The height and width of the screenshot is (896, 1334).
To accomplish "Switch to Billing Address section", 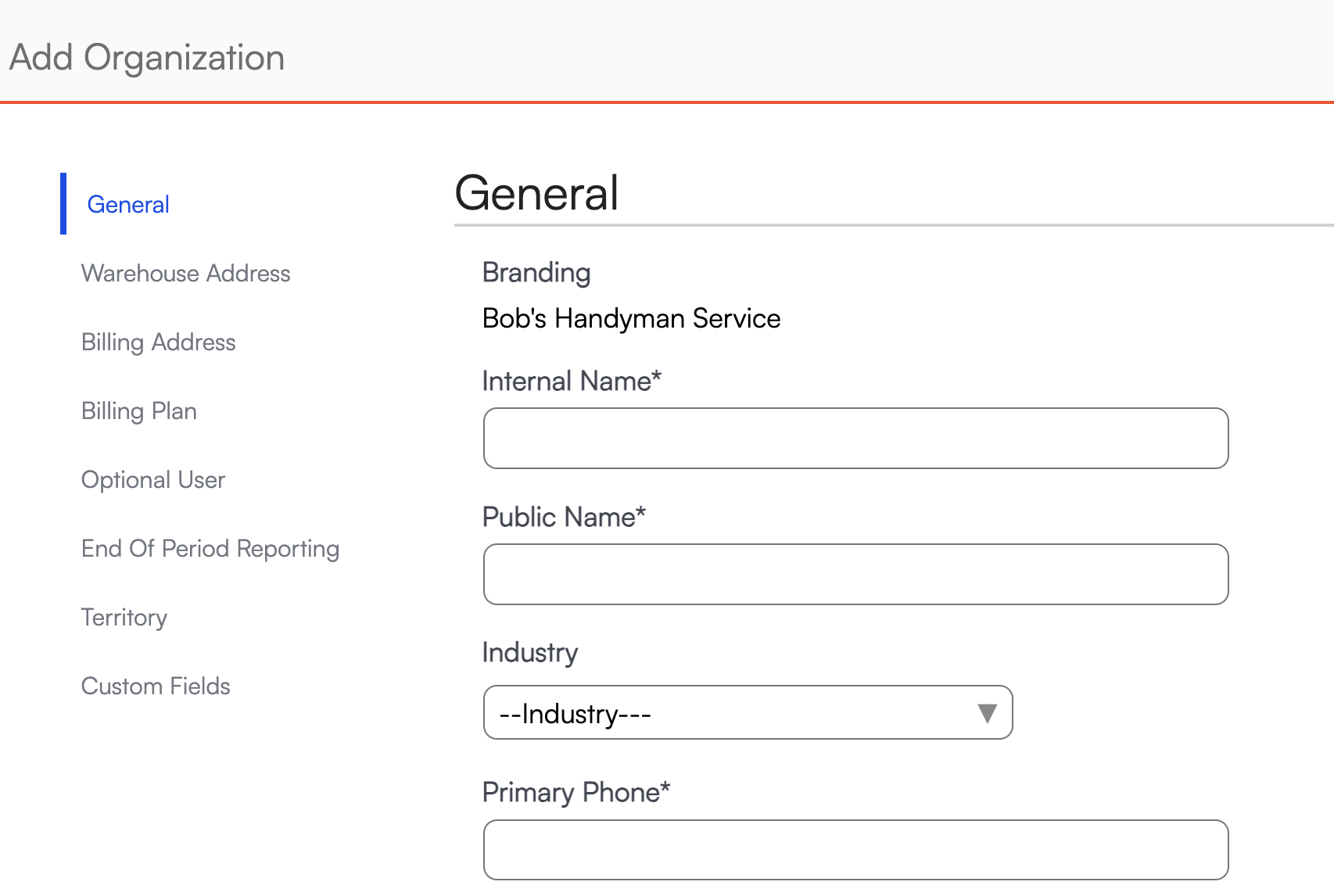I will [x=158, y=342].
